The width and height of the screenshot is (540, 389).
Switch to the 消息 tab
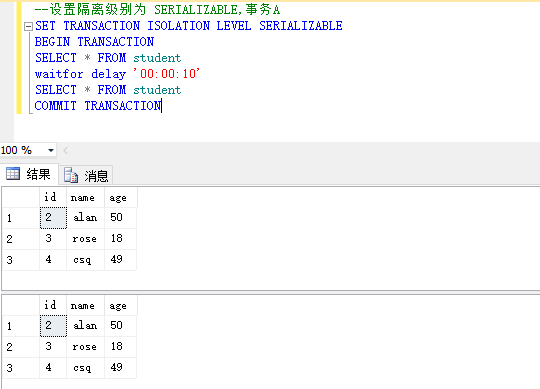(86, 176)
